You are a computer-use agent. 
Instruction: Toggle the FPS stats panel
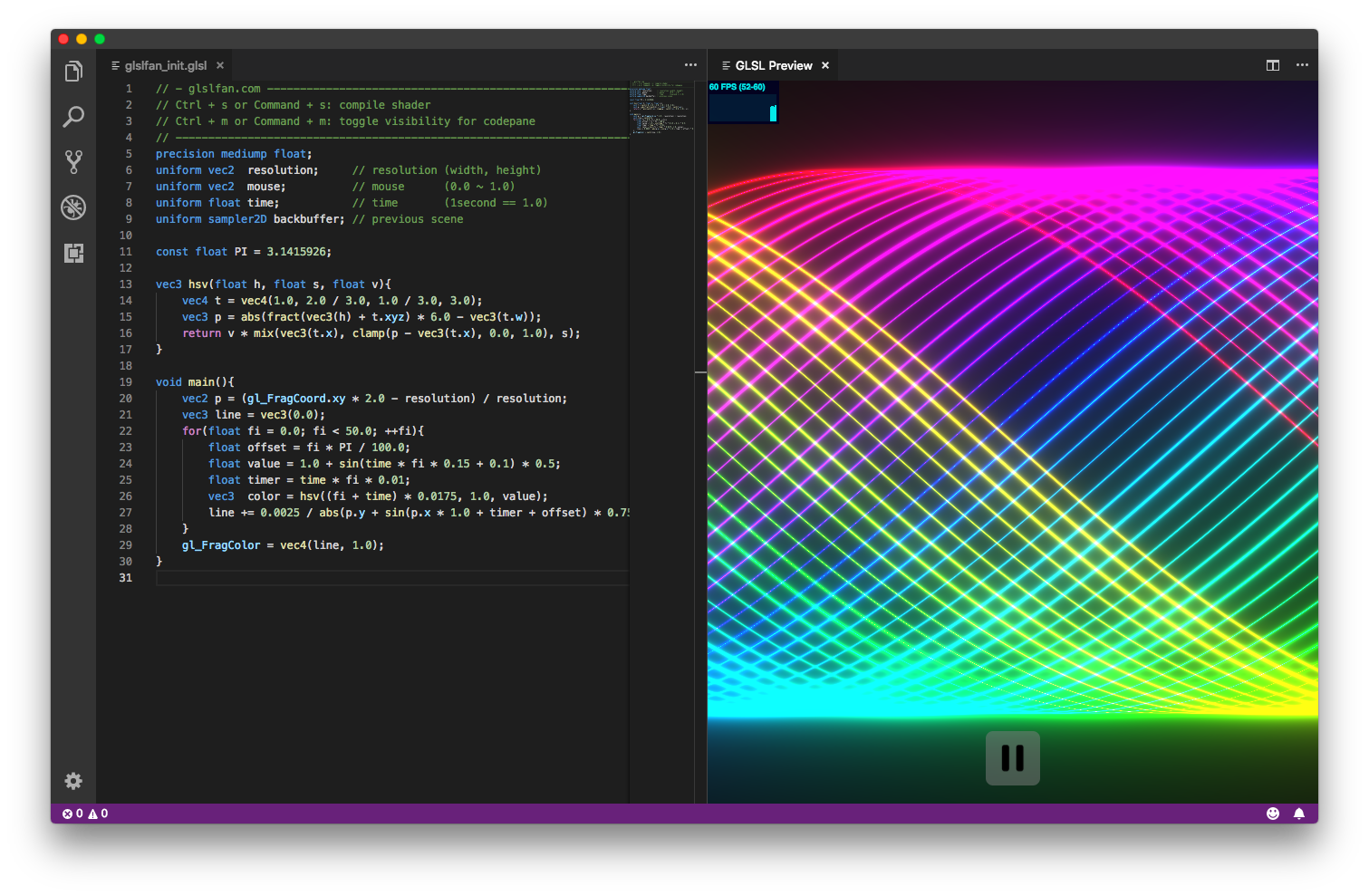[742, 101]
